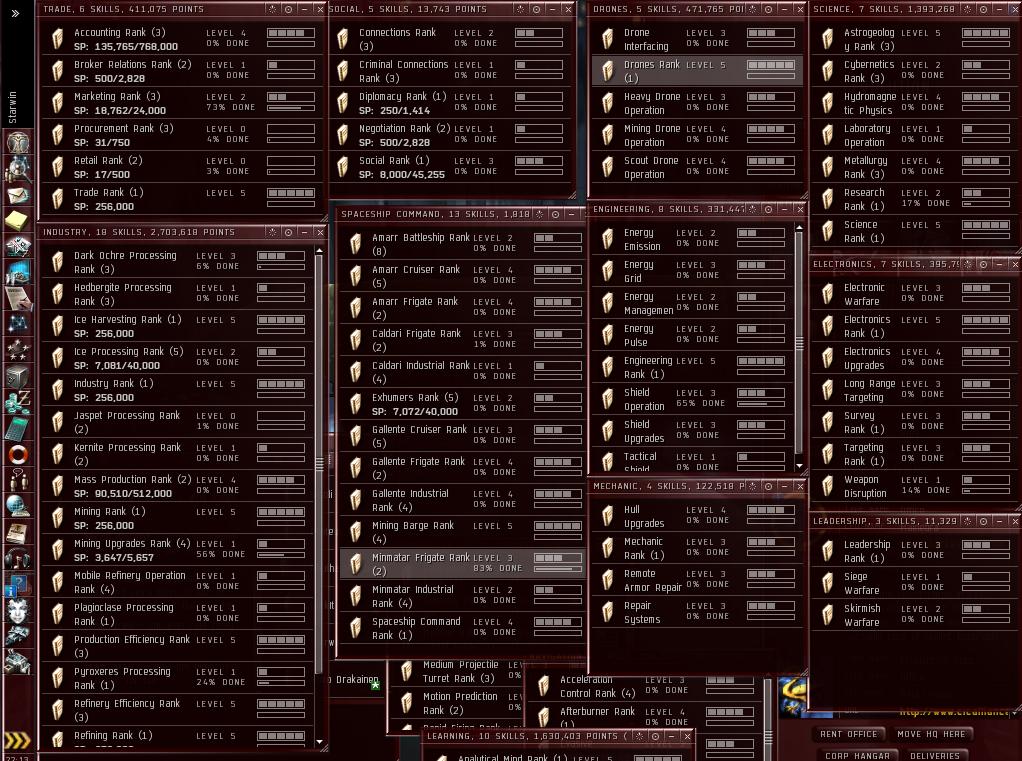Image resolution: width=1022 pixels, height=761 pixels.
Task: Click the Industry window scrollbar handle
Action: coord(319,465)
